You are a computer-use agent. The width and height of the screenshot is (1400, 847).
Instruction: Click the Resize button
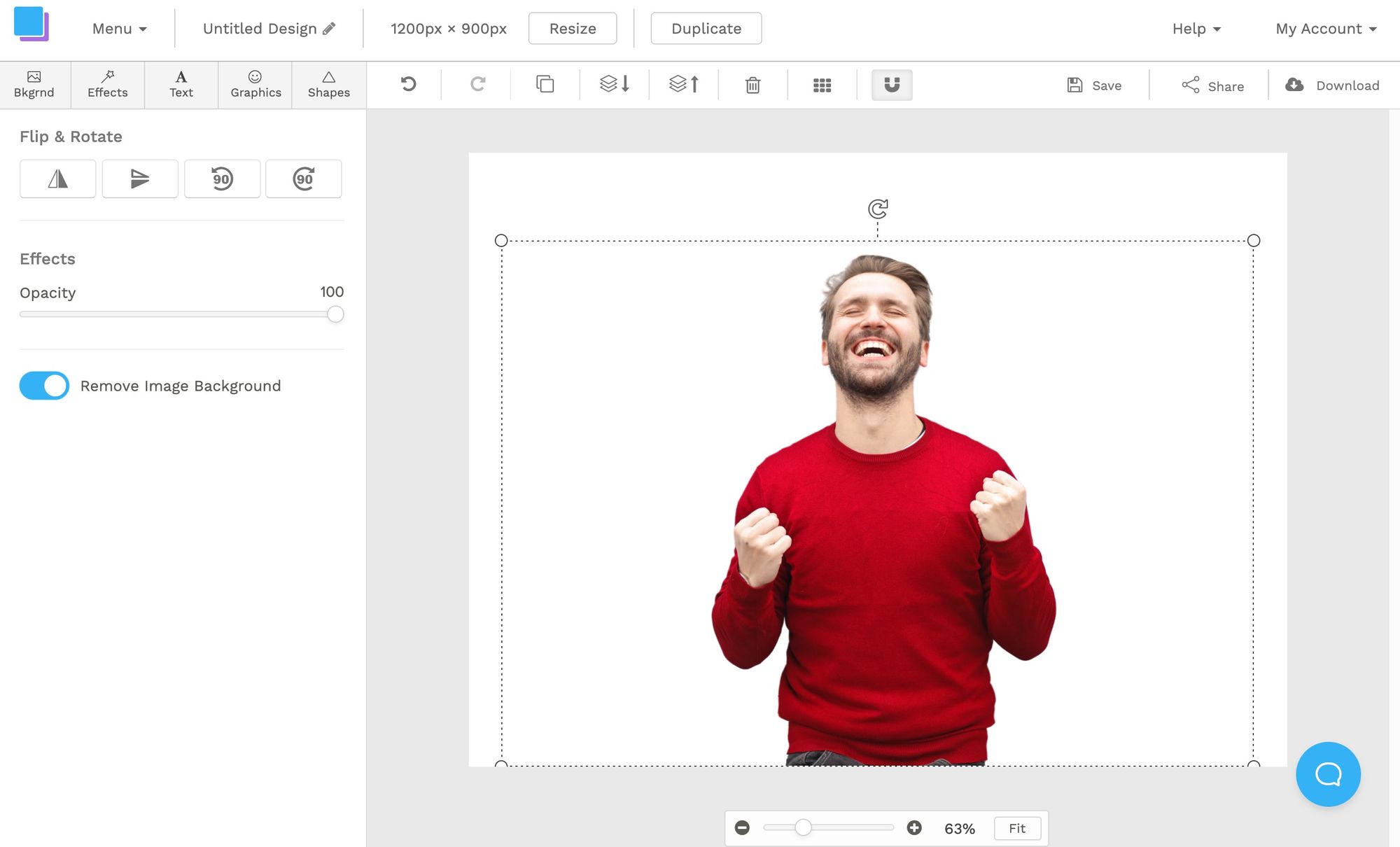point(572,29)
